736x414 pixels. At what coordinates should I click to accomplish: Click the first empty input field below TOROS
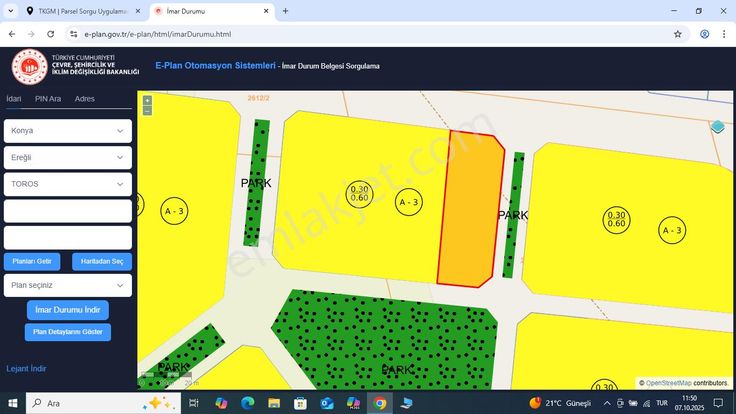click(x=68, y=211)
